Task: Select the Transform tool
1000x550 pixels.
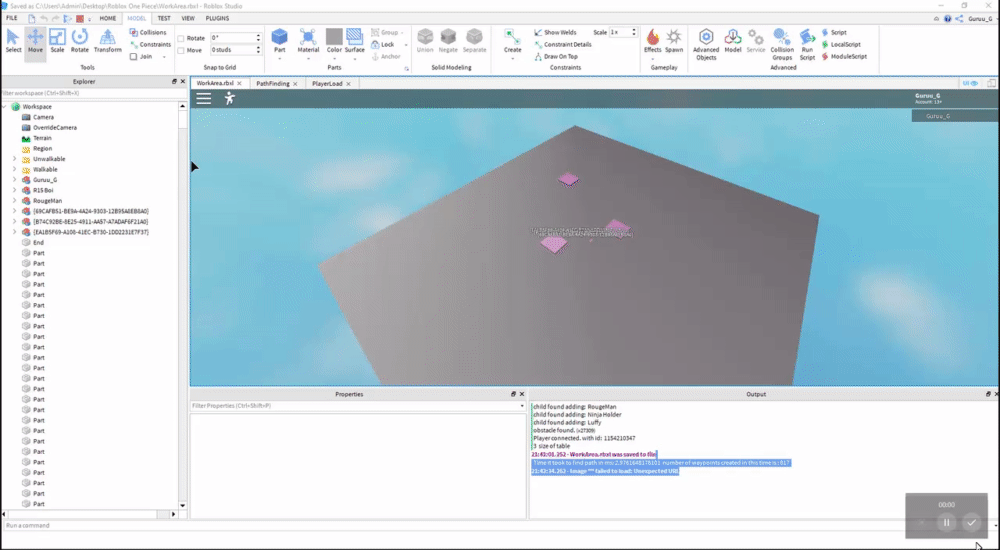Action: pyautogui.click(x=108, y=41)
